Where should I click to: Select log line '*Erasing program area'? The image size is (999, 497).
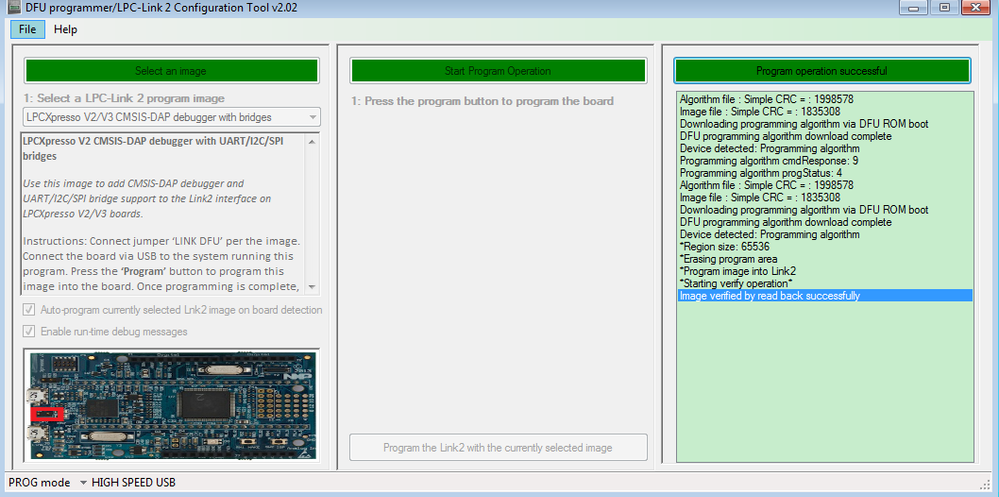pyautogui.click(x=824, y=259)
